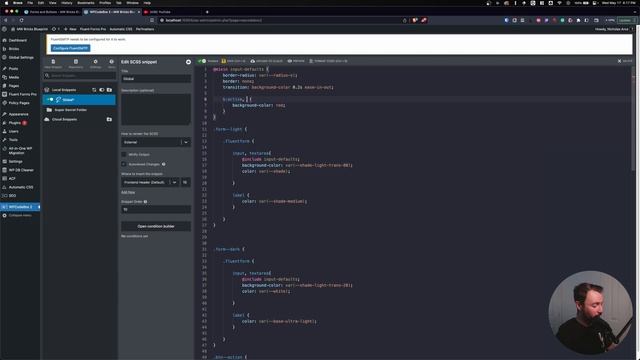Screen dimensions: 640x360
Task: Open Users in the WordPress sidebar
Action: click(13, 131)
